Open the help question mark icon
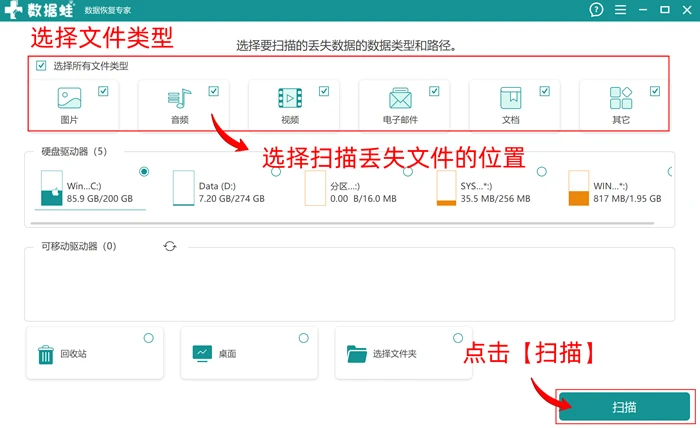The height and width of the screenshot is (428, 700). [596, 9]
